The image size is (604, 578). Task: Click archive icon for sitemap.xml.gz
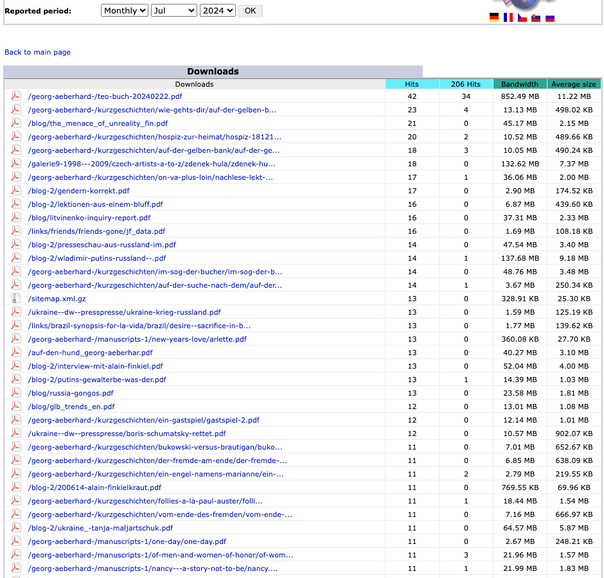click(x=16, y=298)
